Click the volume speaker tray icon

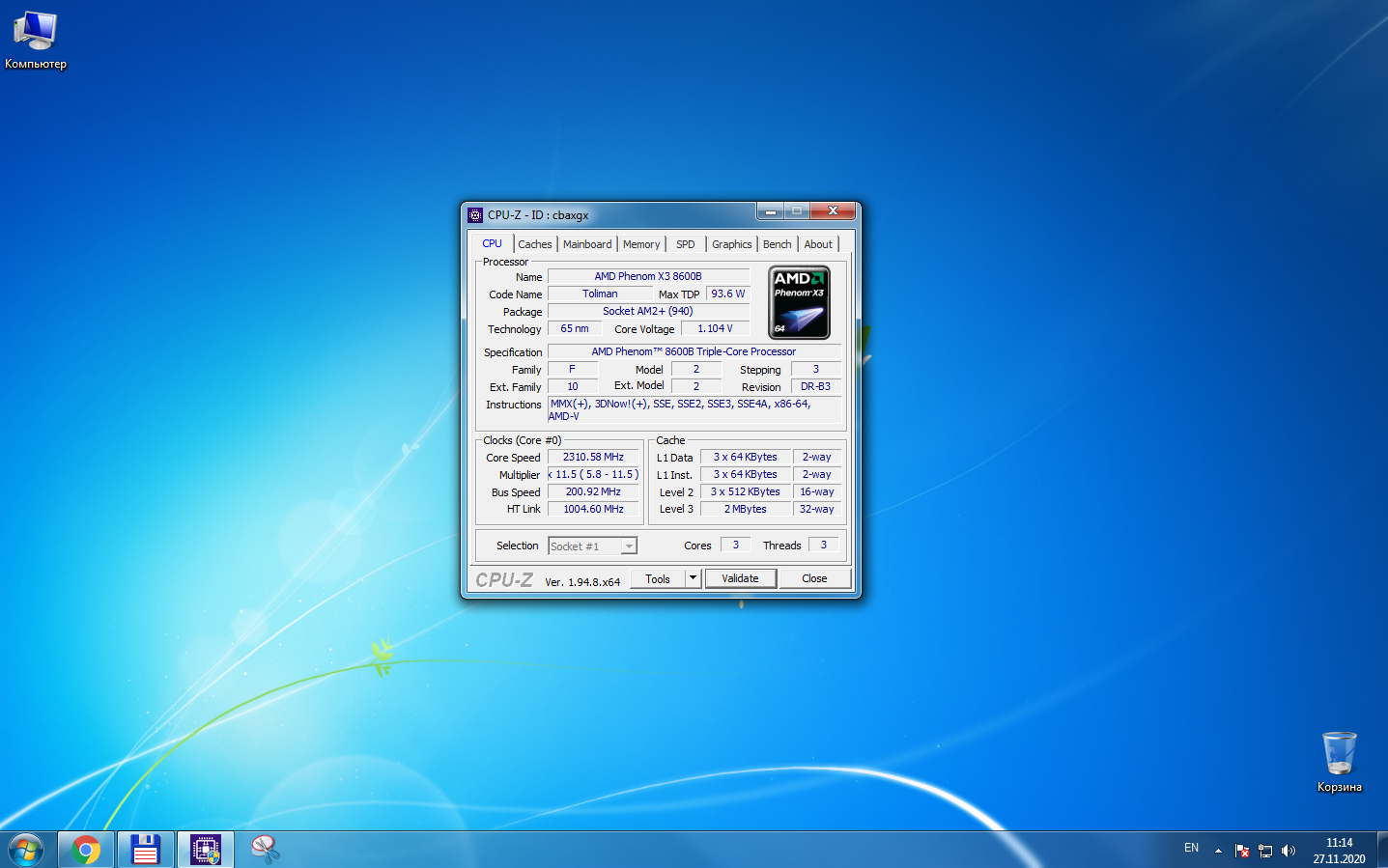pos(1288,851)
